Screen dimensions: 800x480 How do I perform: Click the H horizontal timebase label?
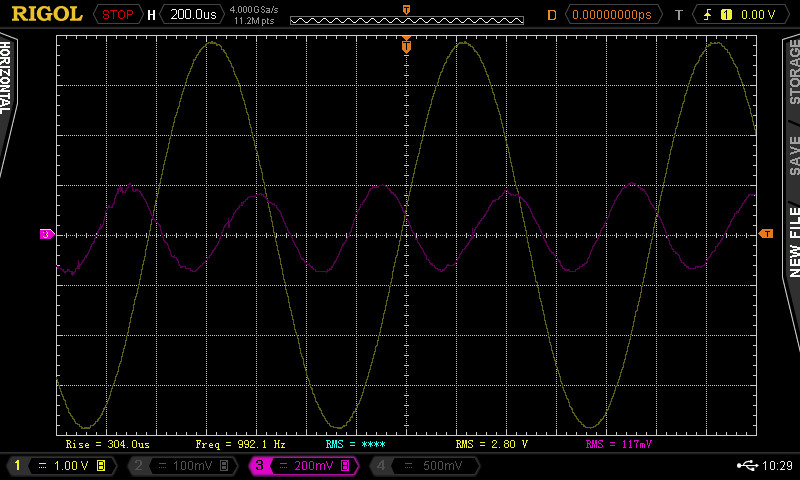151,15
